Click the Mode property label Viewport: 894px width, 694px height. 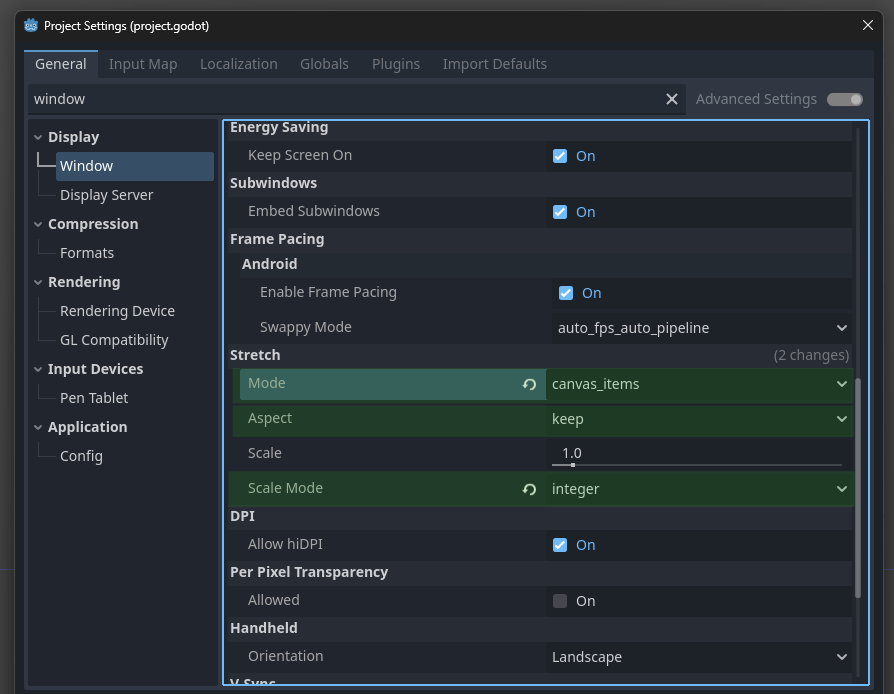[267, 383]
